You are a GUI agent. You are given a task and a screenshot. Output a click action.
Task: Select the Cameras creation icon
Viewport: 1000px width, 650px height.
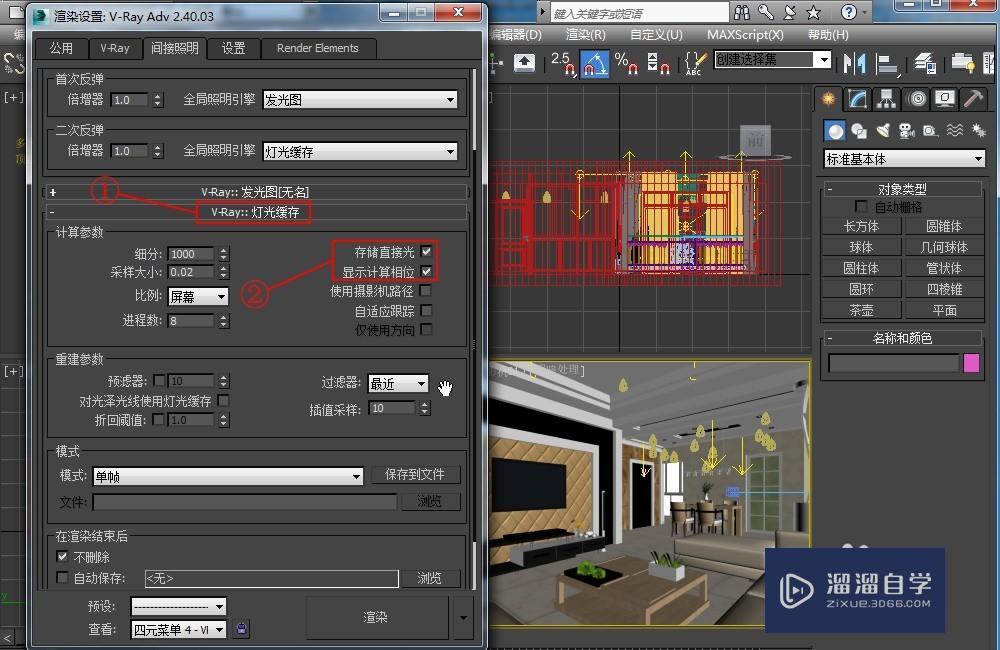906,129
